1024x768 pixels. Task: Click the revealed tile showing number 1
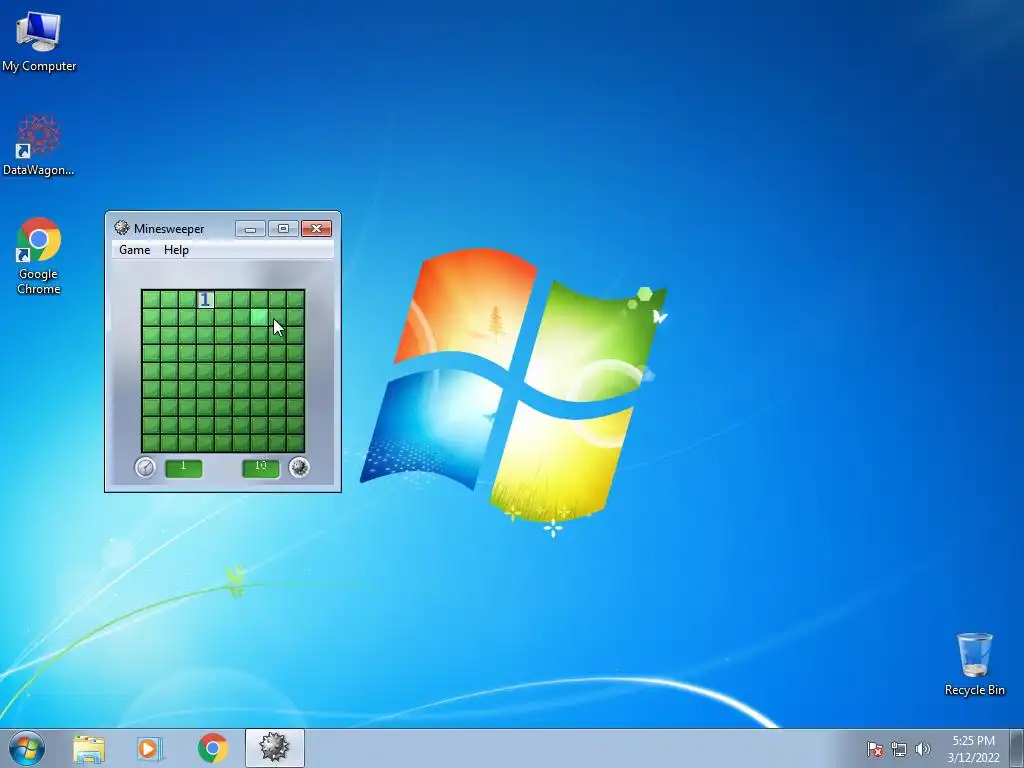tap(205, 300)
